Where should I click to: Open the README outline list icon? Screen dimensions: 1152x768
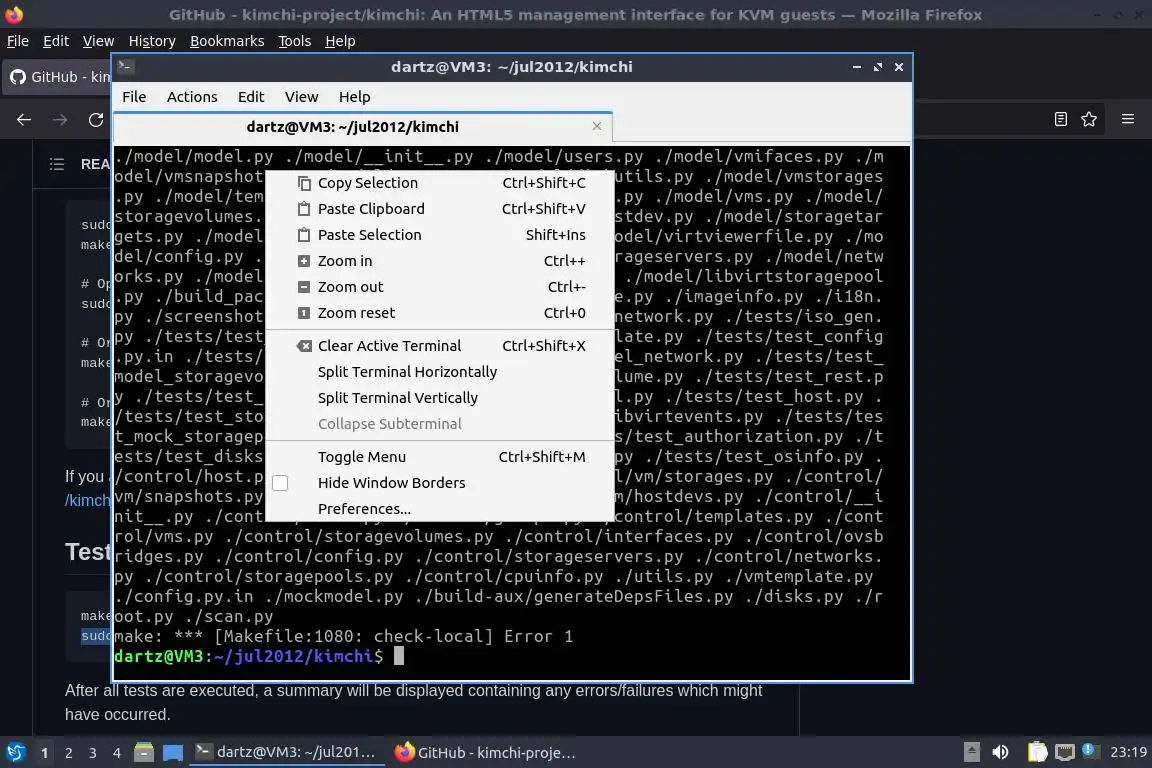point(57,164)
